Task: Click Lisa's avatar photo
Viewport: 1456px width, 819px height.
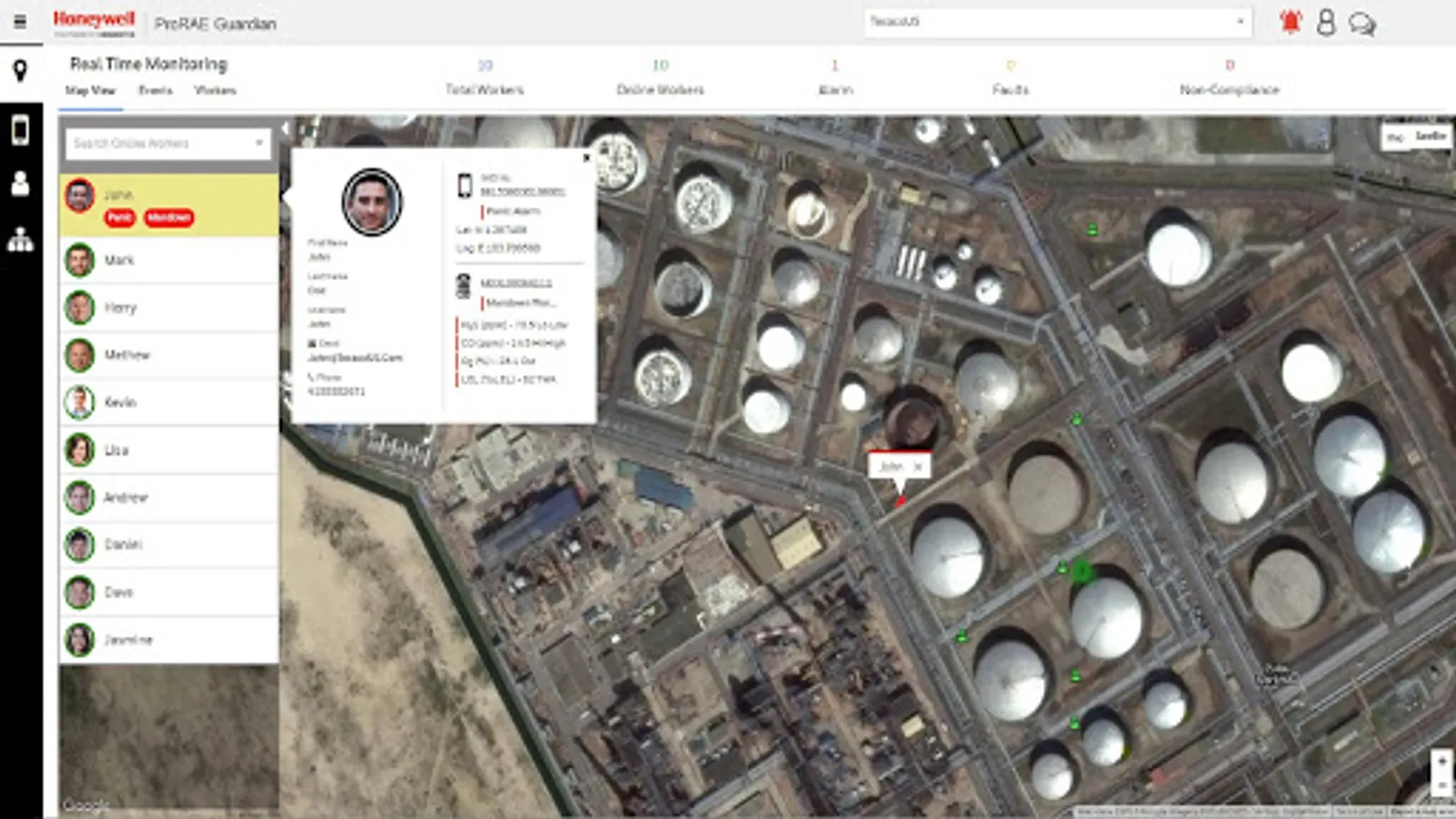Action: [x=80, y=450]
